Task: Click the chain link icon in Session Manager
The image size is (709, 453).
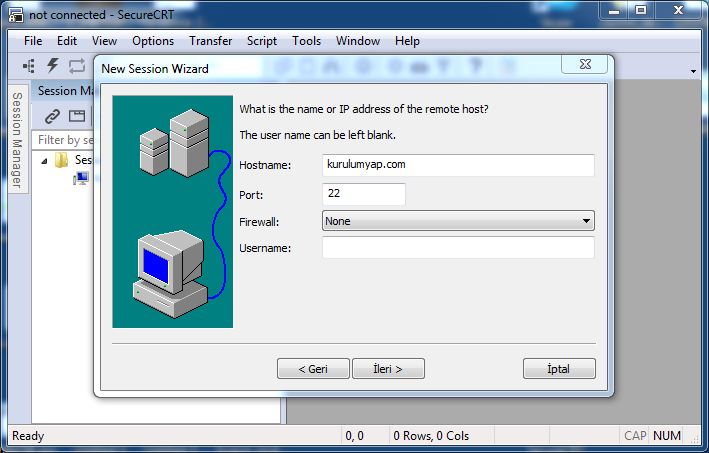Action: pos(52,116)
